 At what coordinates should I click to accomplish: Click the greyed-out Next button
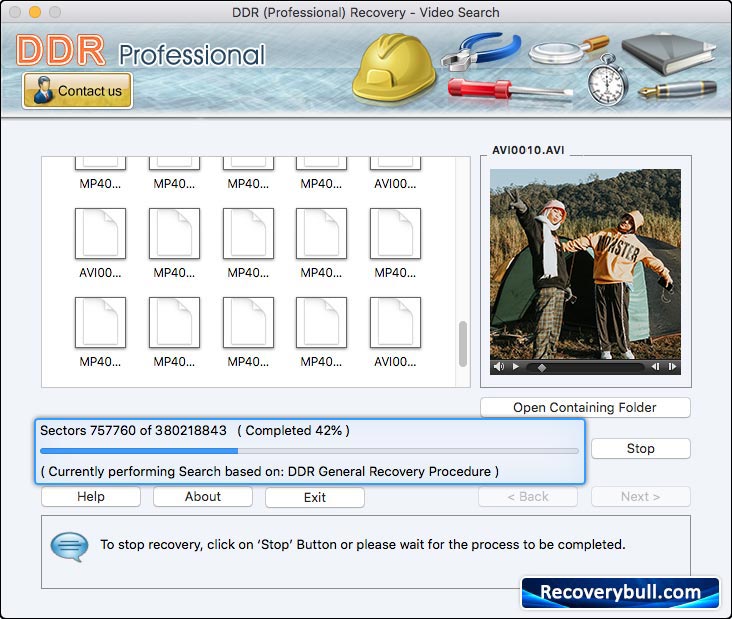[640, 497]
